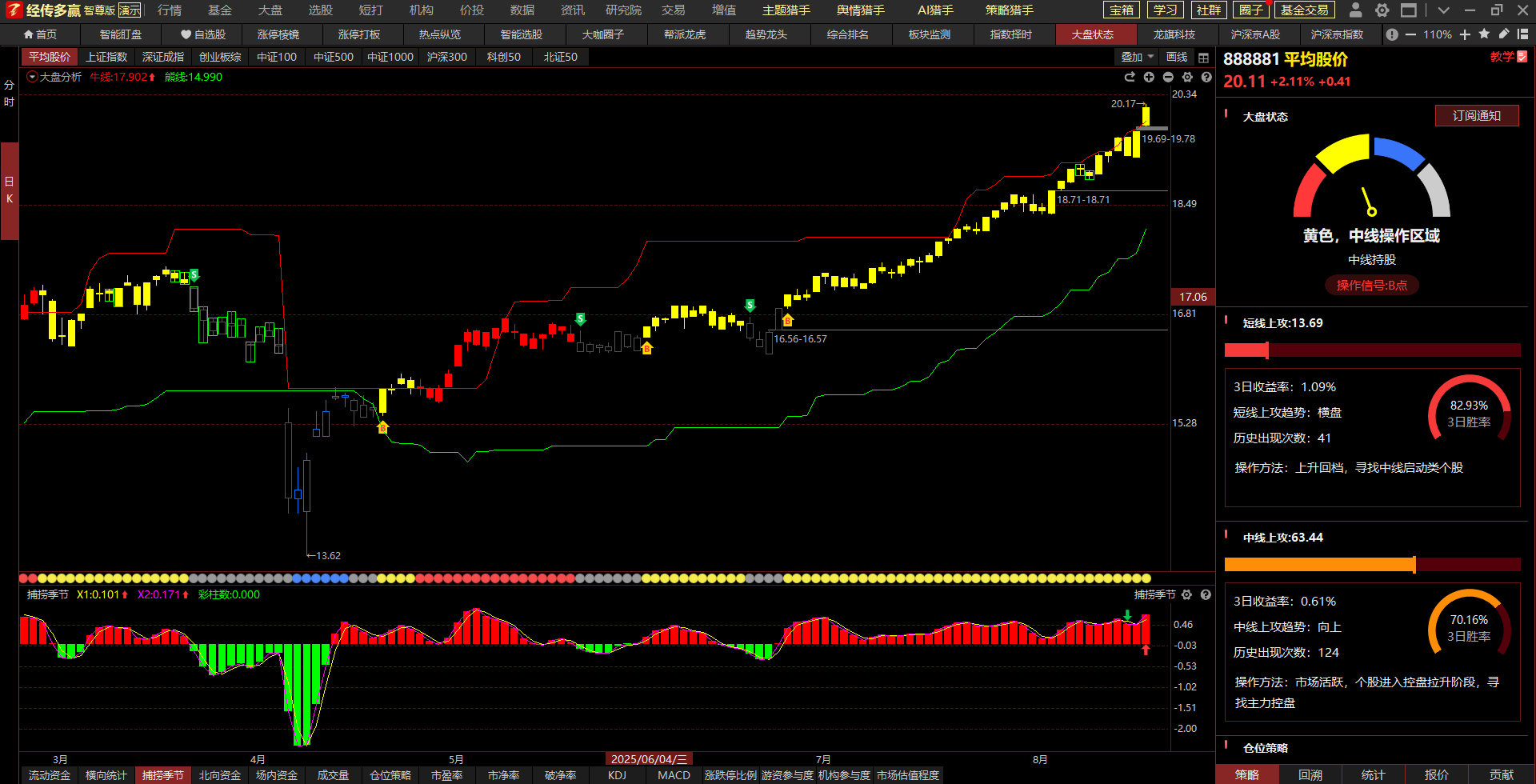Click the 宝箱 button
Viewport: 1536px width, 784px height.
[1122, 10]
